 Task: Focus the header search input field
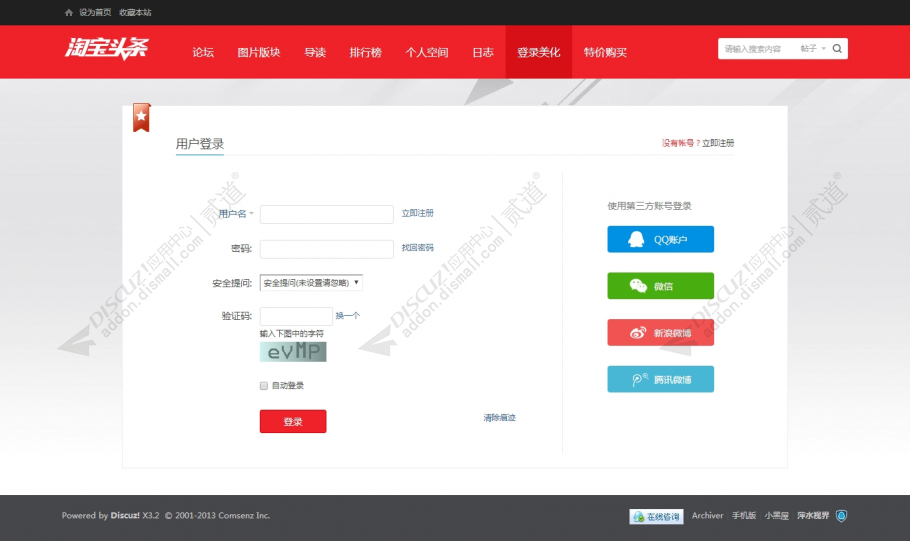(756, 49)
